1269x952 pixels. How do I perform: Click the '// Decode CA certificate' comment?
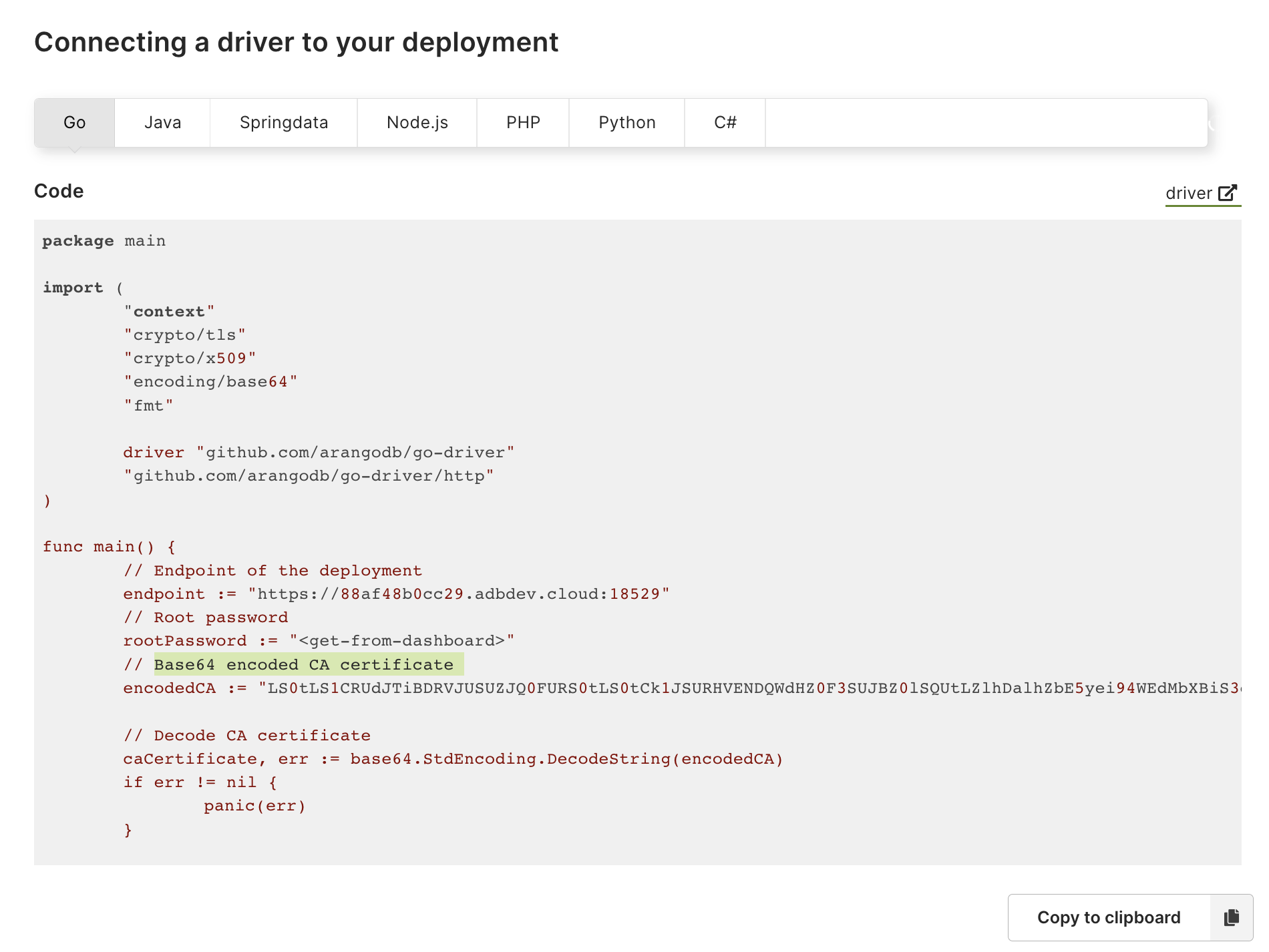point(247,735)
